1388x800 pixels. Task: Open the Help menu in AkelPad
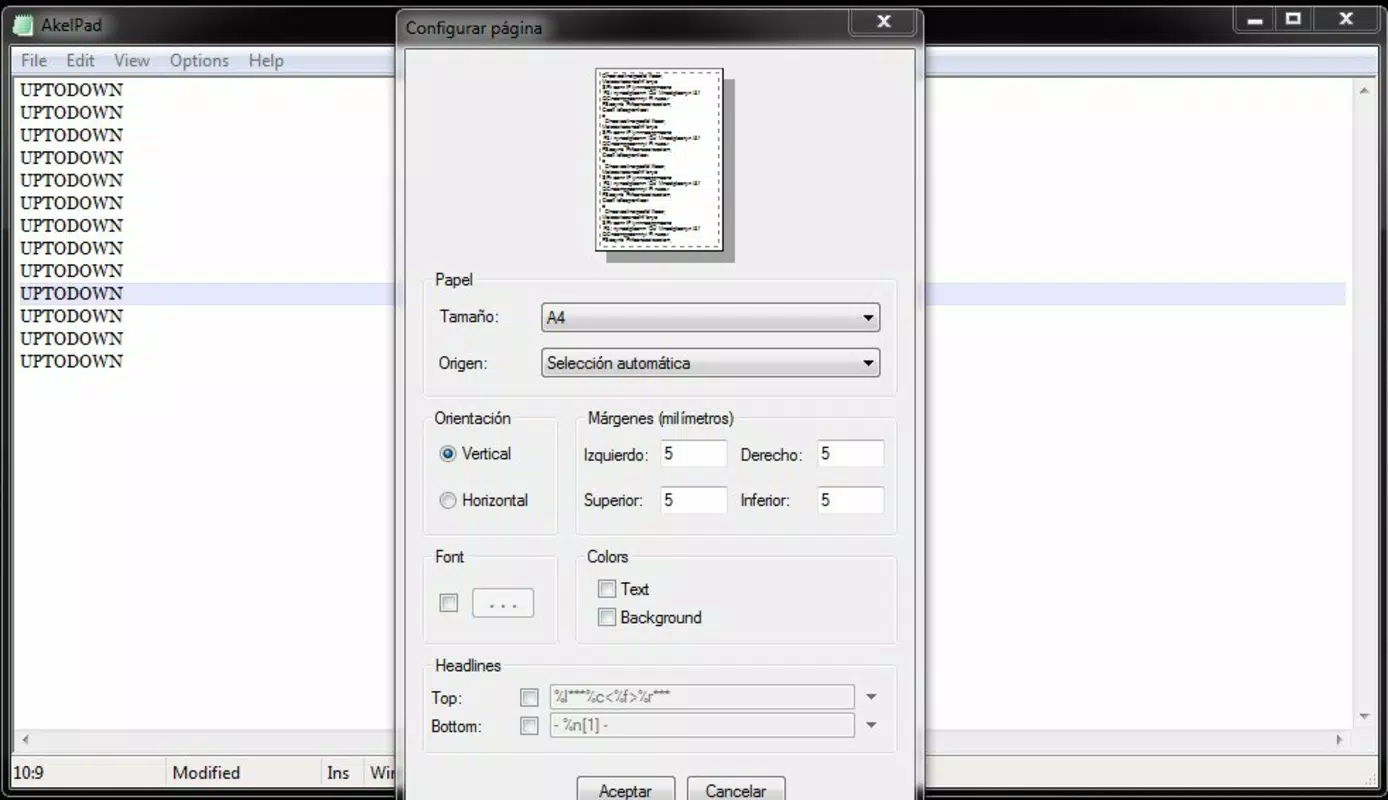(x=266, y=61)
